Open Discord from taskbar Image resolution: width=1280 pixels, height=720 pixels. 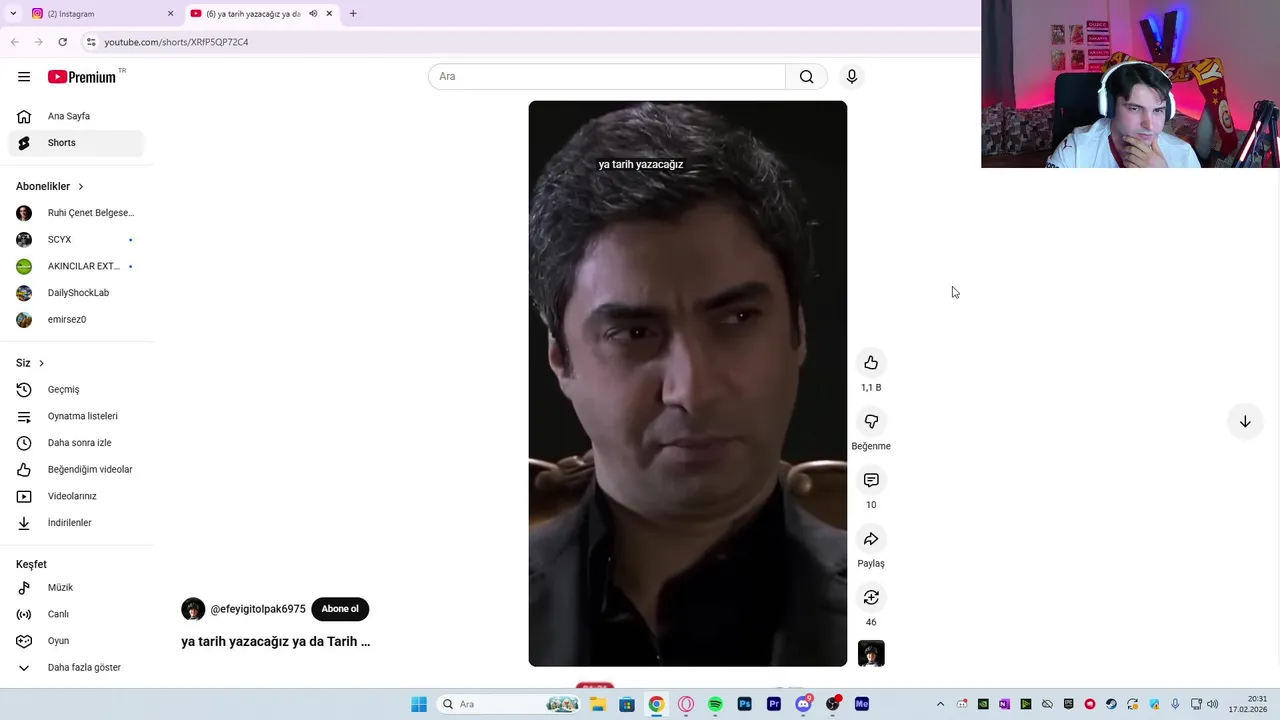click(x=803, y=704)
